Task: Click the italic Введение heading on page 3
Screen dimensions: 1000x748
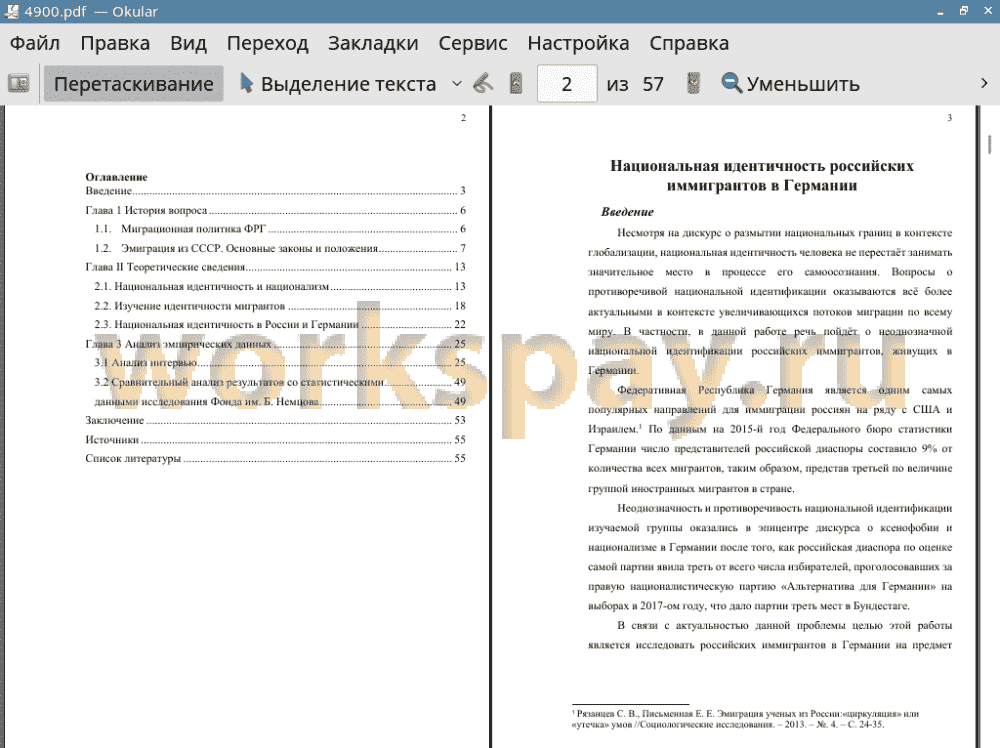Action: point(627,212)
